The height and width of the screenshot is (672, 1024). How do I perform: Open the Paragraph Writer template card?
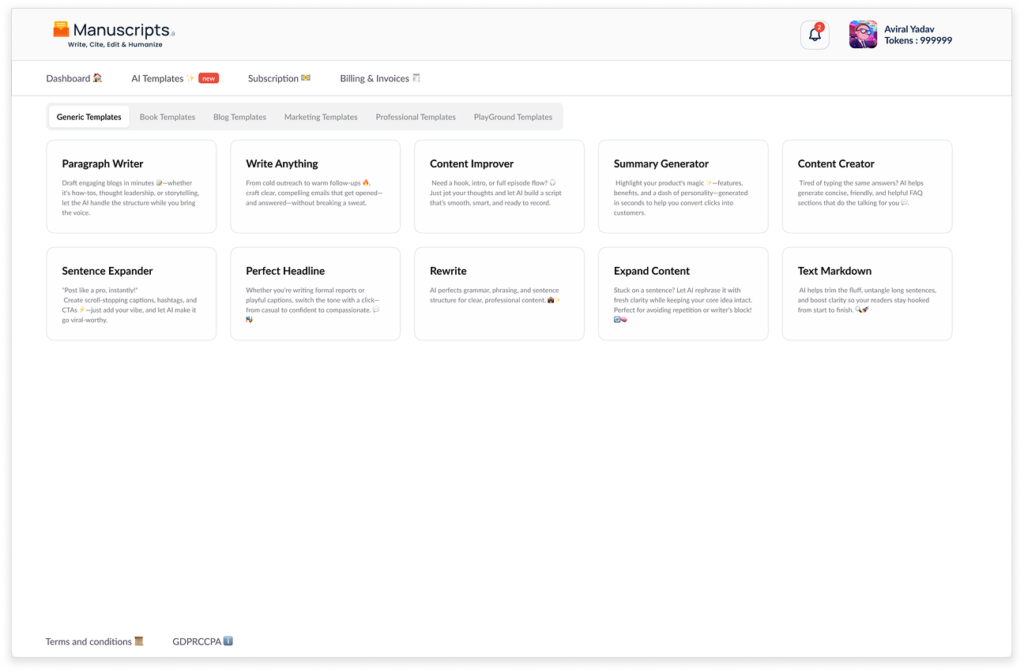[x=131, y=186]
